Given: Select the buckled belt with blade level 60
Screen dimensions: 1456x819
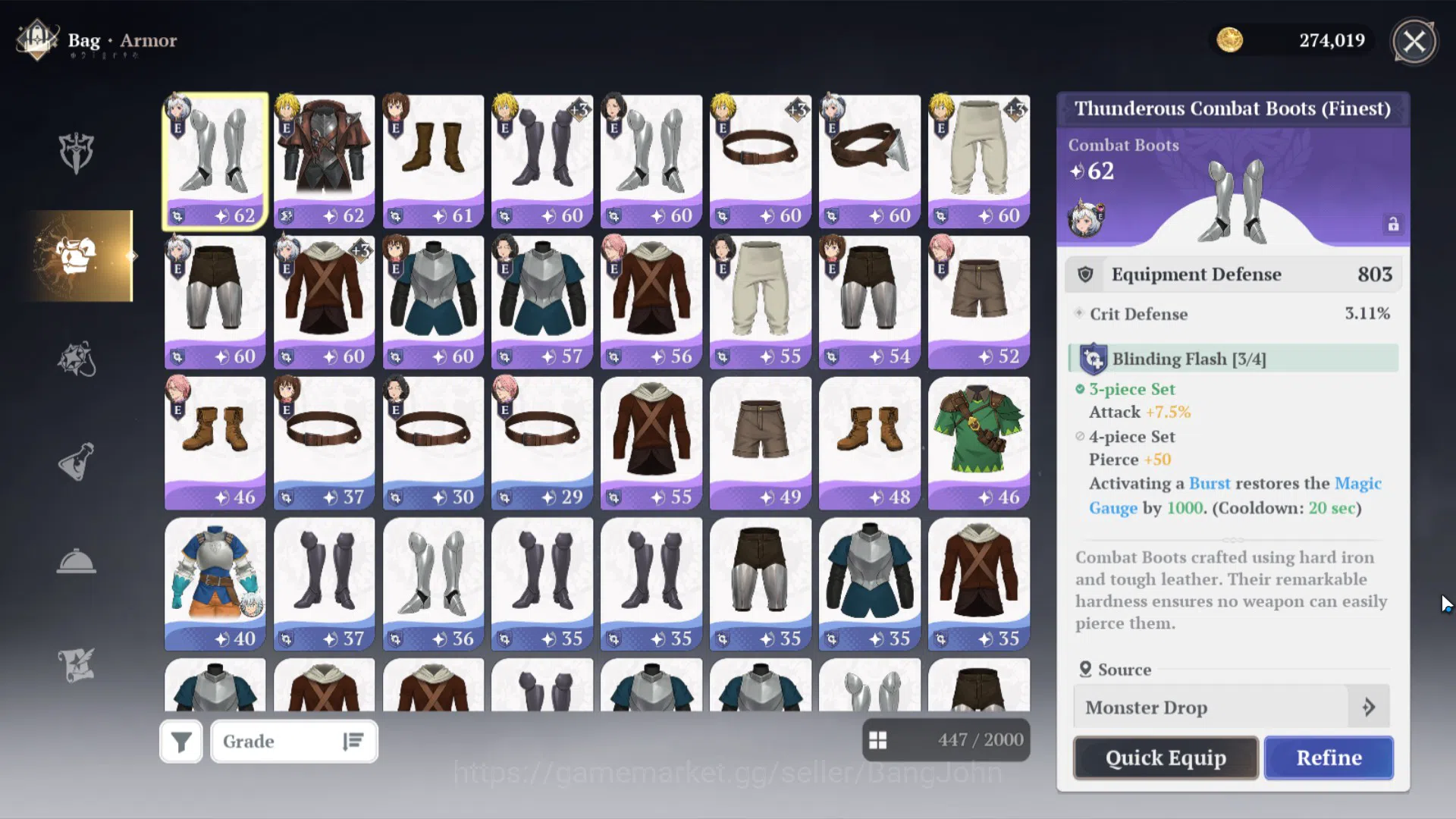Looking at the screenshot, I should click(870, 162).
